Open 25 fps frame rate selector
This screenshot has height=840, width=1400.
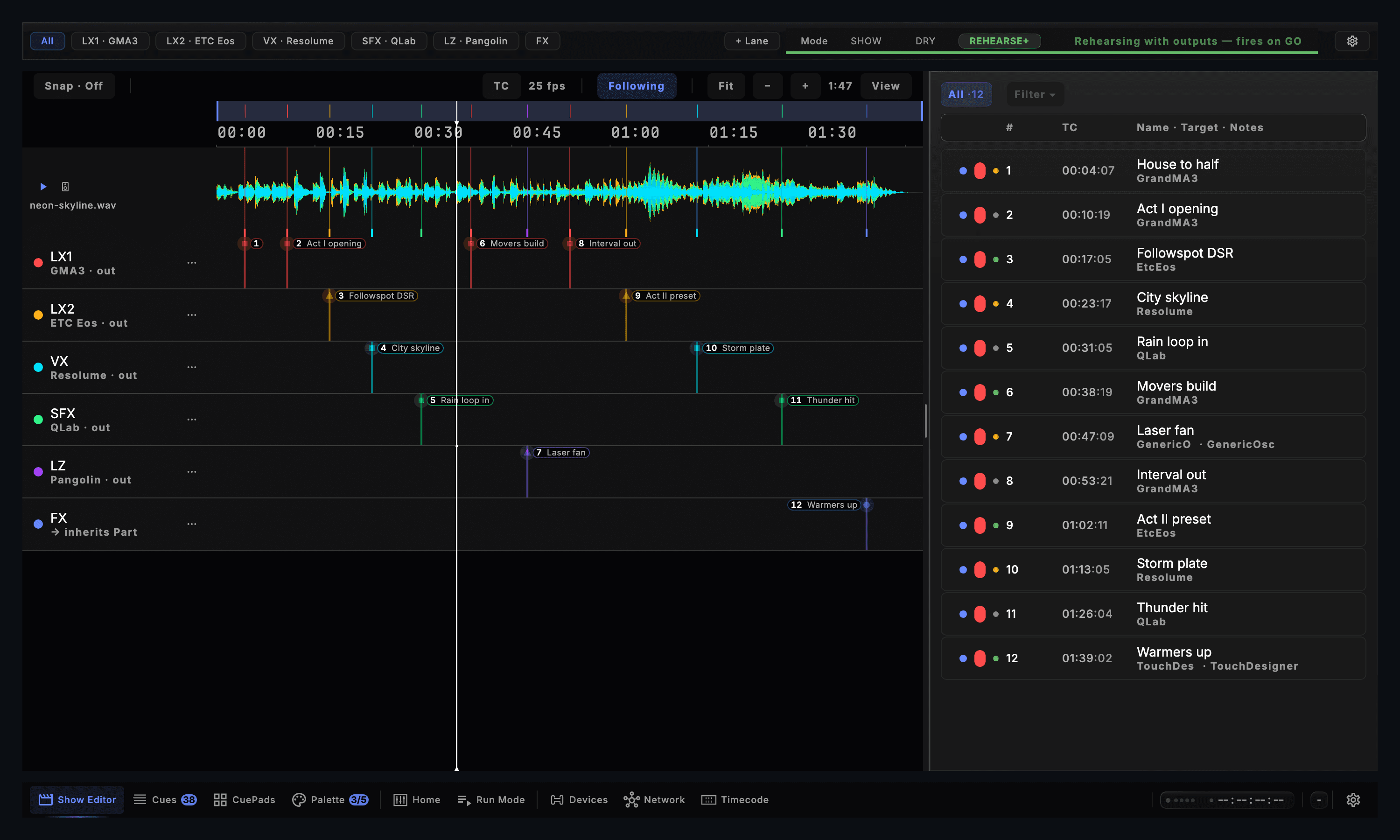[546, 85]
